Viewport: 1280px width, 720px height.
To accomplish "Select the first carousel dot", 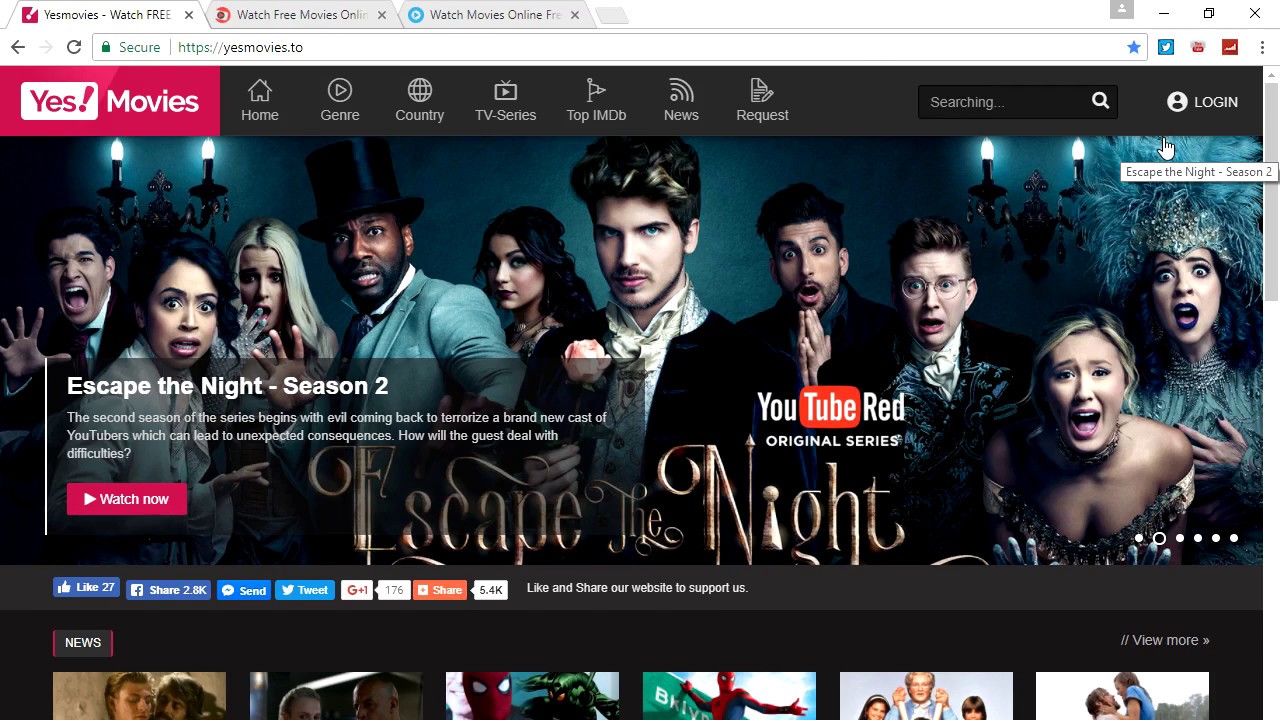I will 1139,538.
